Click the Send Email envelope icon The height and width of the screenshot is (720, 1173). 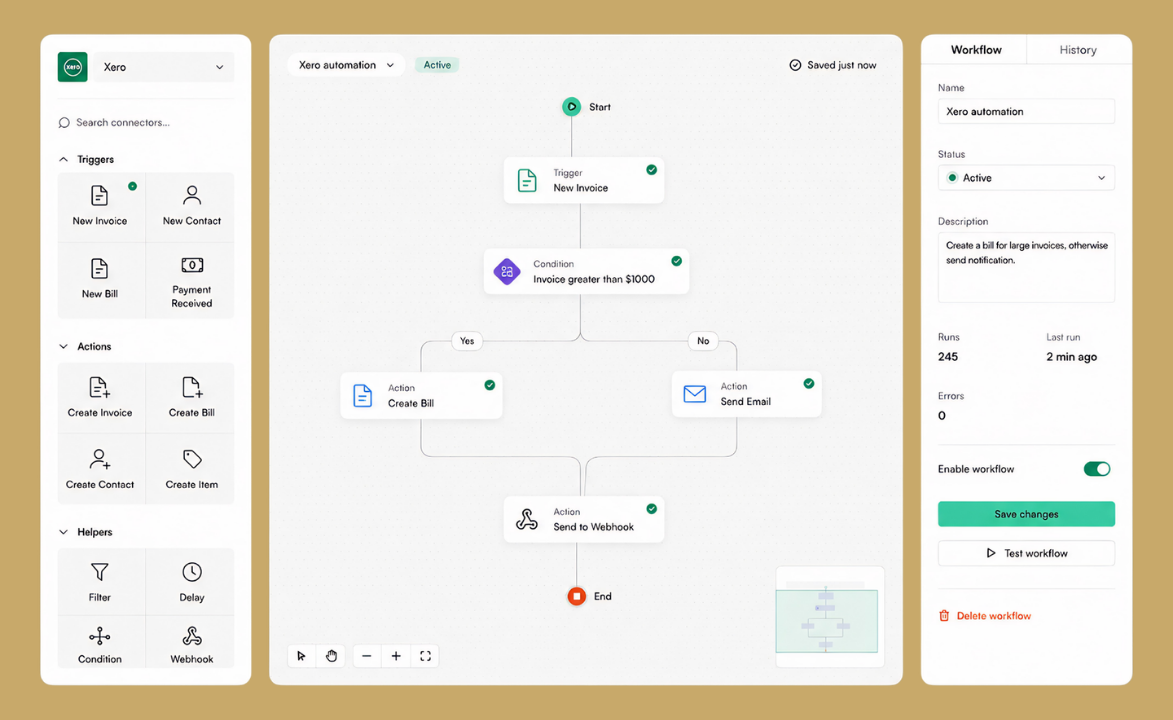694,394
